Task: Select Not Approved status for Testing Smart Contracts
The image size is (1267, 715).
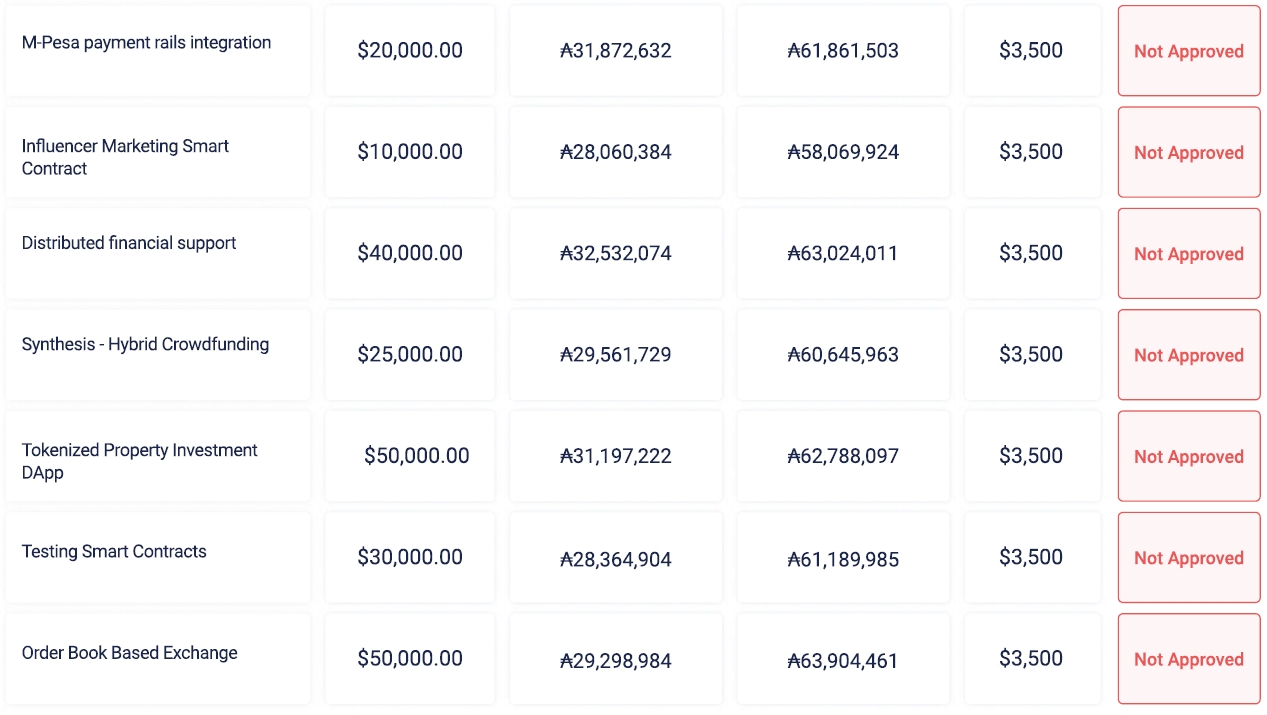Action: click(1188, 558)
